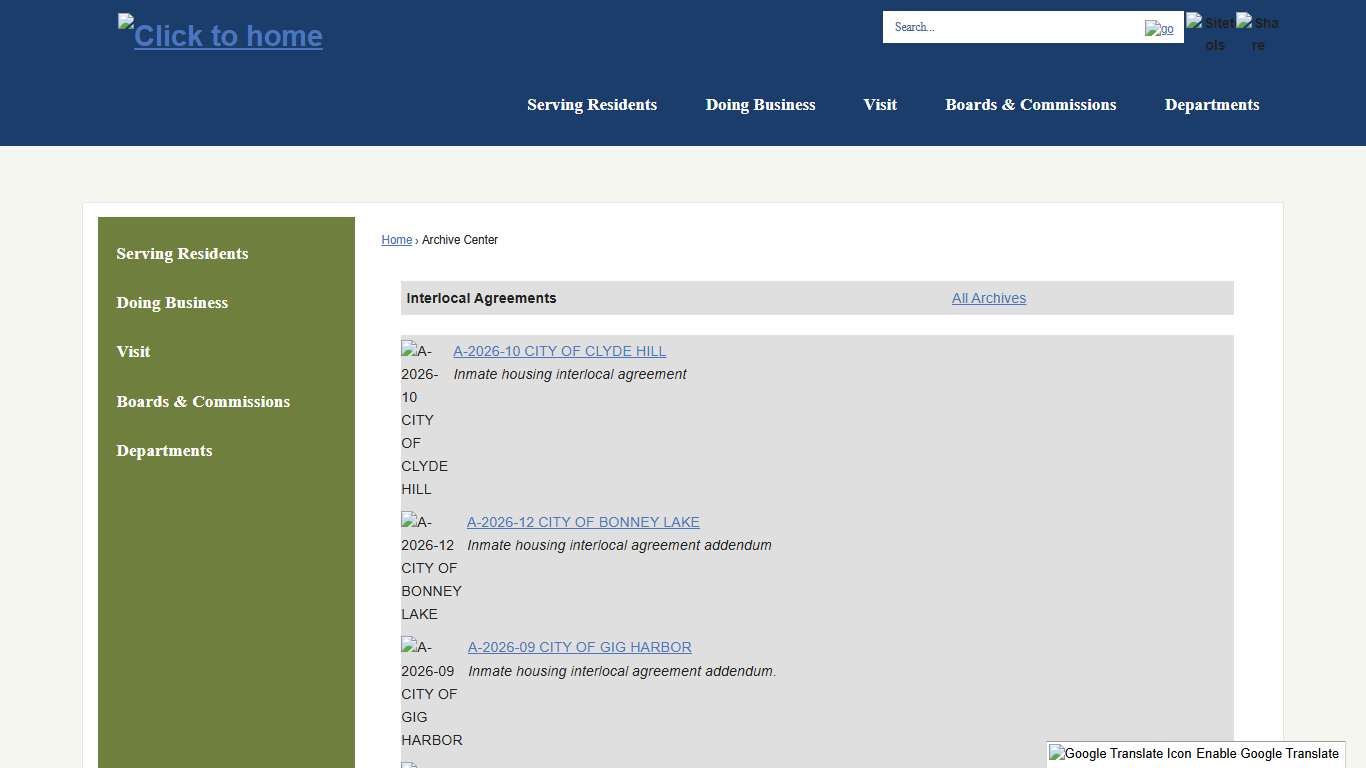Click the Home breadcrumb link

(396, 239)
